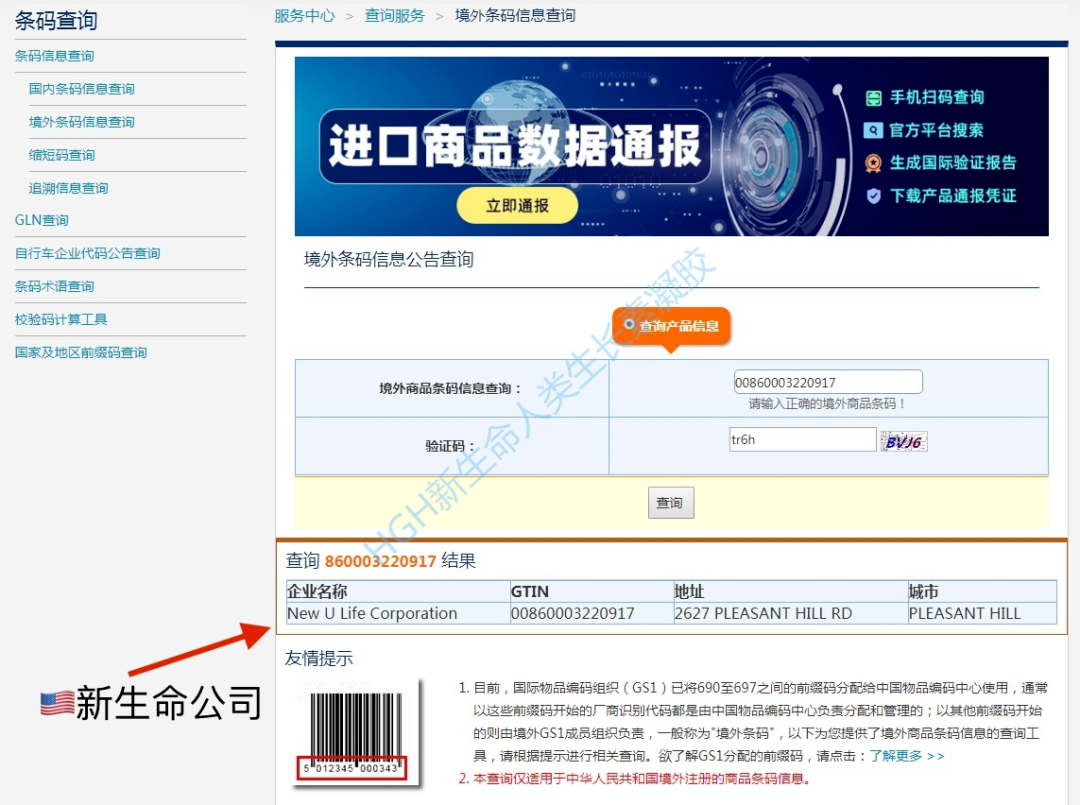Screen dimensions: 1080x805
Task: Click GTIN value 00860003220917 in results
Action: 592,614
